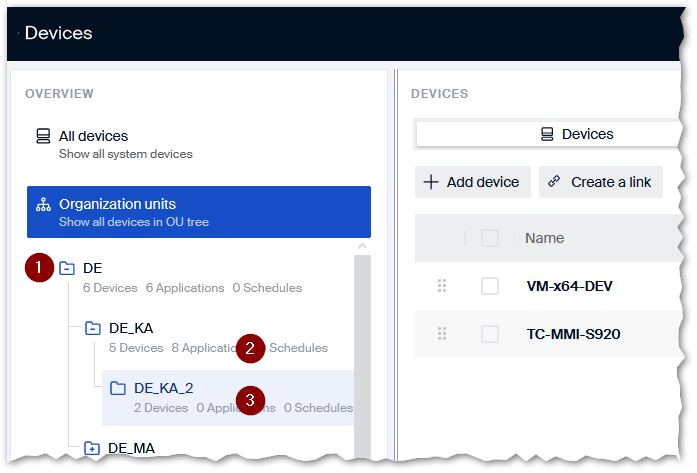Collapse the DE_KA folder node
This screenshot has width=697, height=473.
pyautogui.click(x=92, y=328)
